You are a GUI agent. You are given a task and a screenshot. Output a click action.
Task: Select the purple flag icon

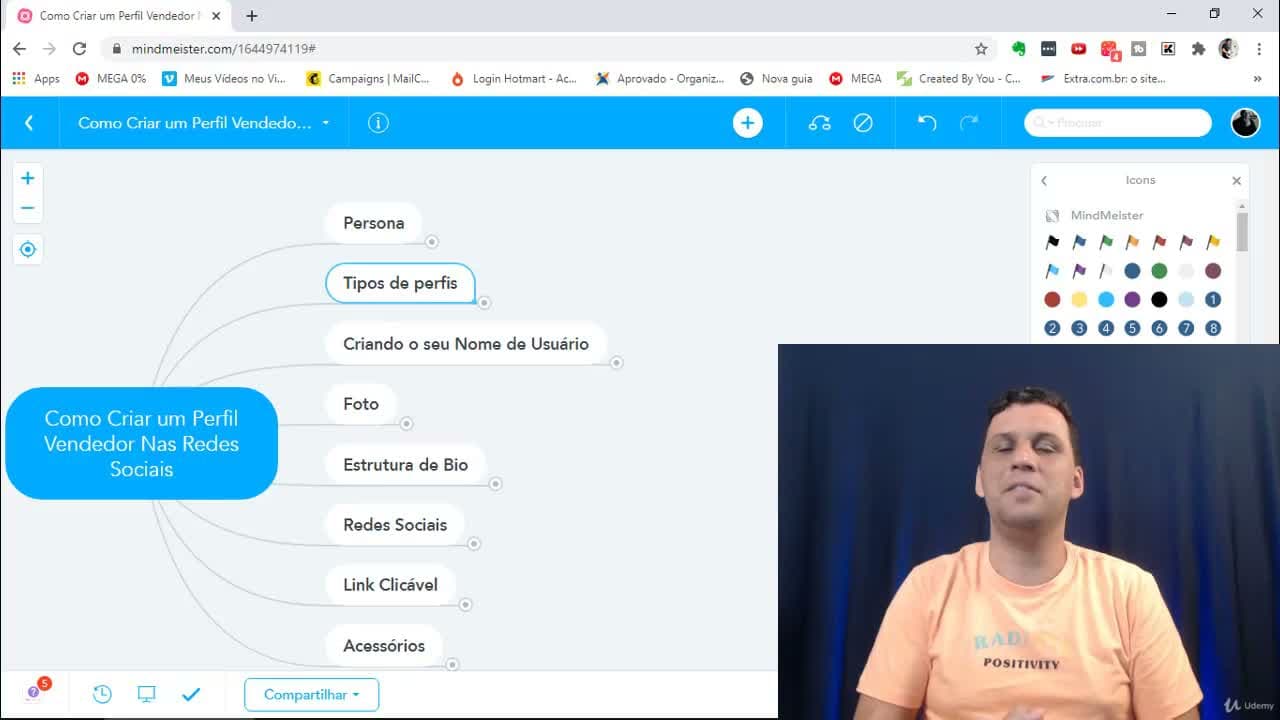(1079, 271)
